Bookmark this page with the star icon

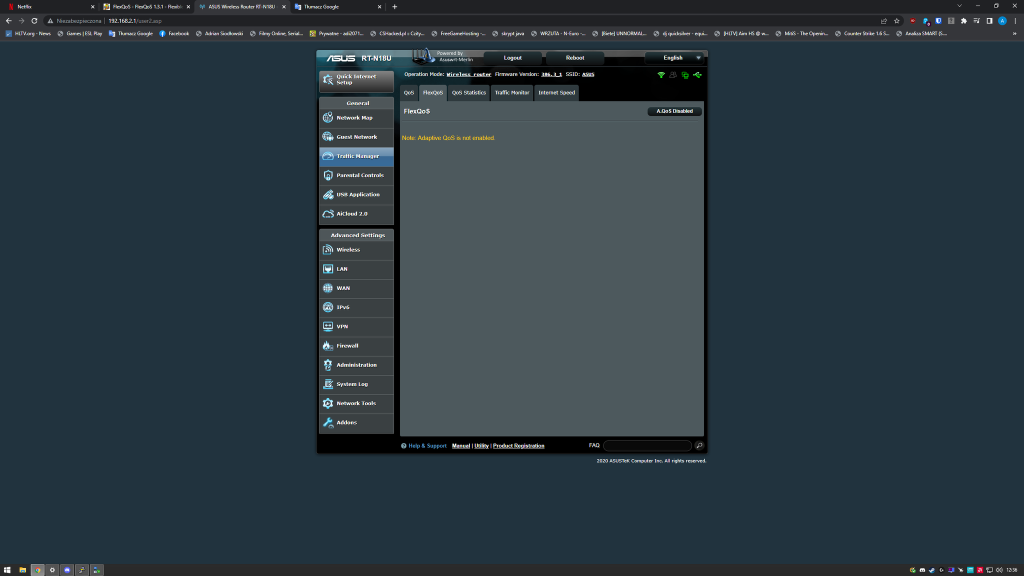click(897, 21)
